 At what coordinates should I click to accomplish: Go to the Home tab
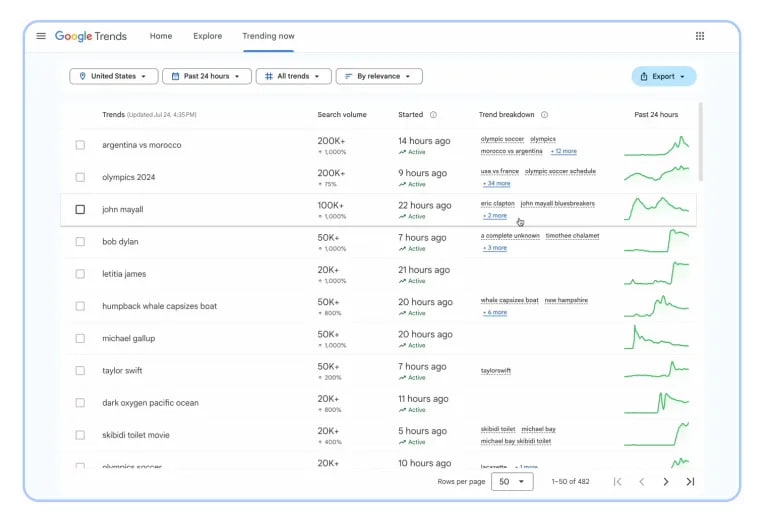pyautogui.click(x=161, y=36)
